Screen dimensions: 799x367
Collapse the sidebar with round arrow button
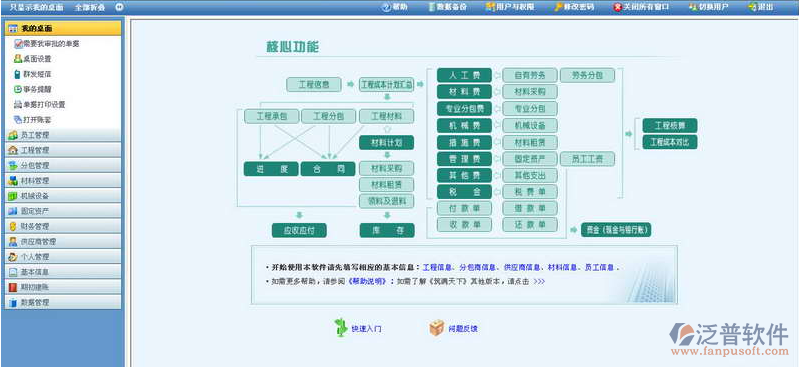click(119, 7)
